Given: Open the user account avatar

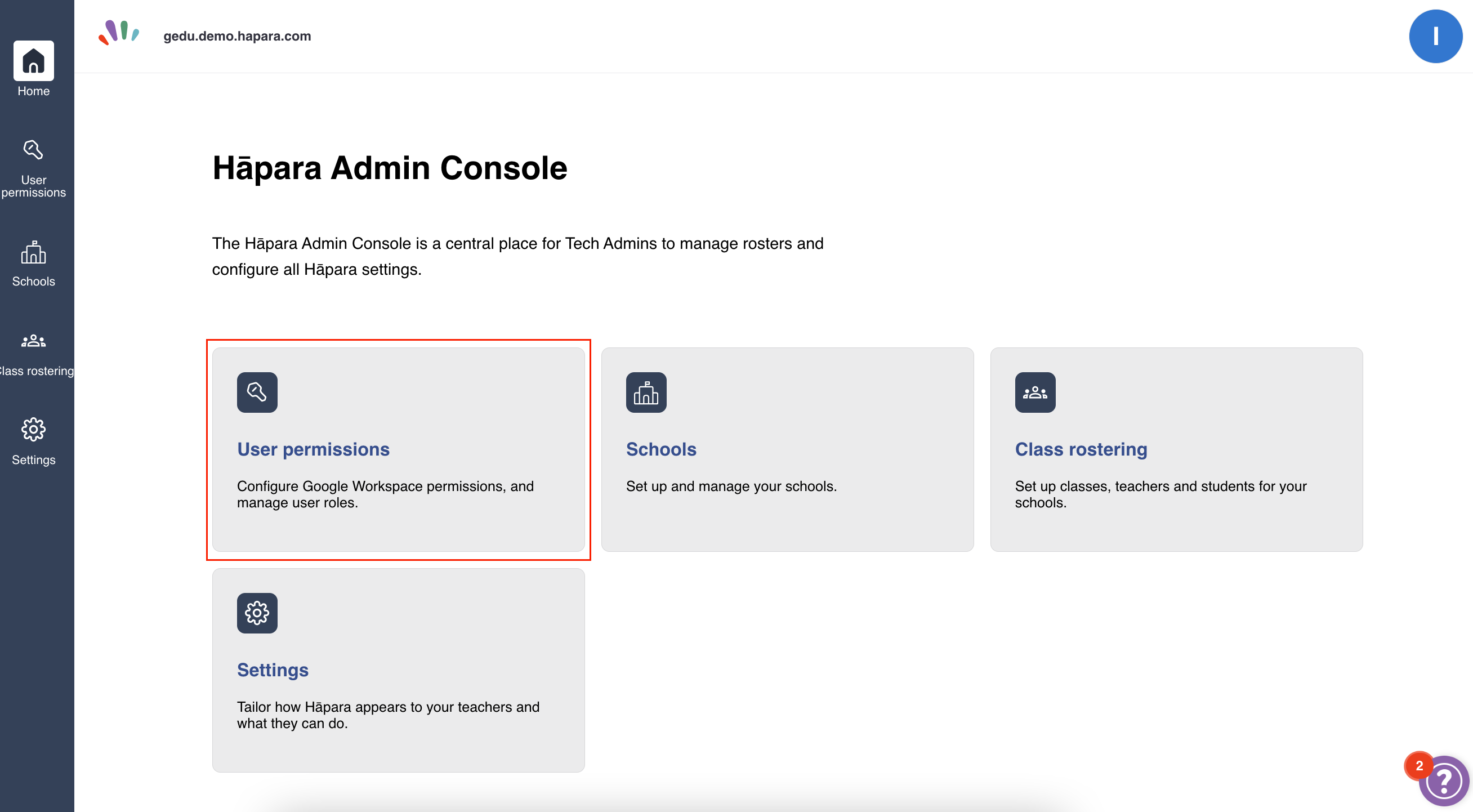Looking at the screenshot, I should click(1435, 36).
